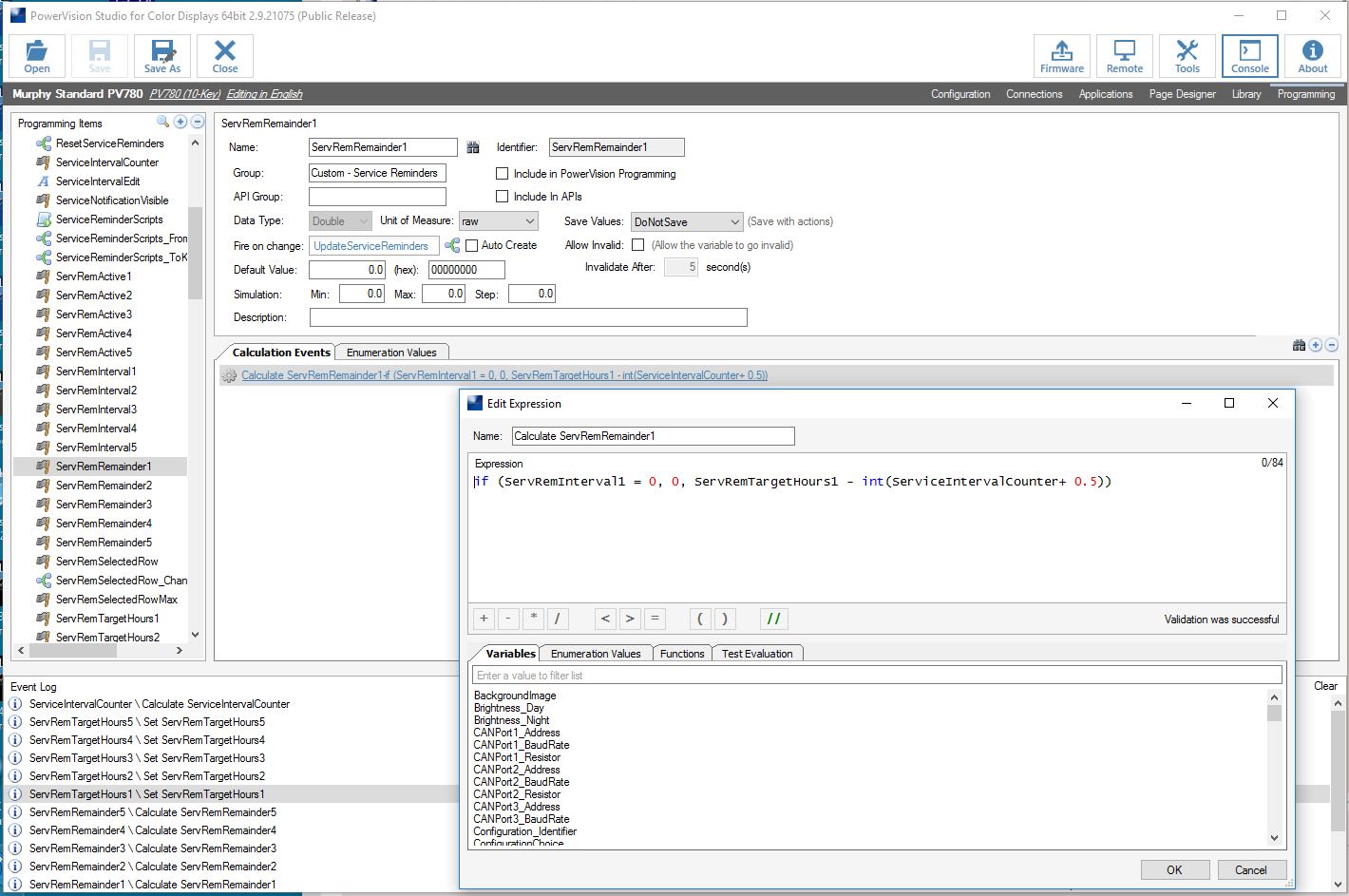This screenshot has width=1349, height=896.
Task: Confirm the expression with the OK button
Action: [x=1174, y=869]
